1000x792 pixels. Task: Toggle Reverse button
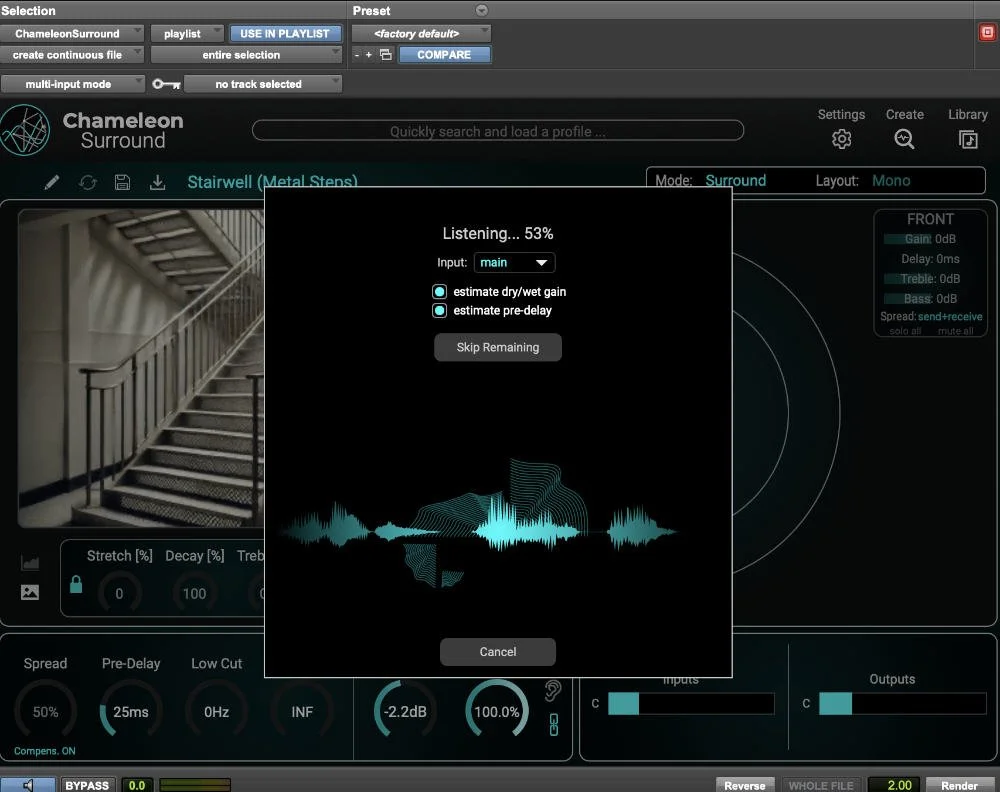[x=745, y=785]
